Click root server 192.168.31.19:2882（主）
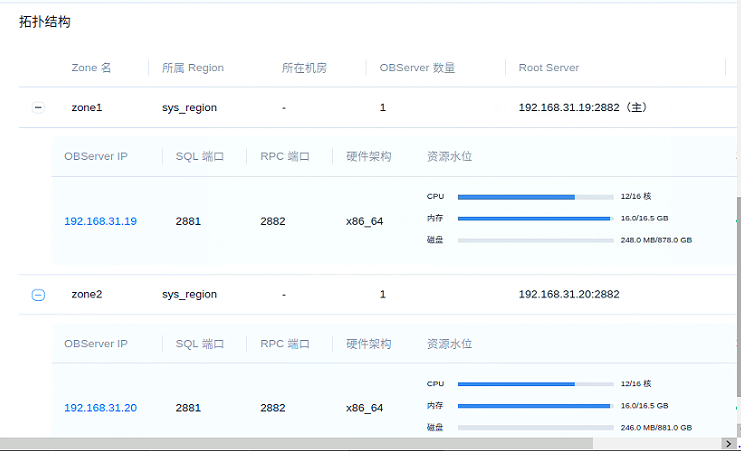Screen dimensions: 741x451 (x=583, y=108)
